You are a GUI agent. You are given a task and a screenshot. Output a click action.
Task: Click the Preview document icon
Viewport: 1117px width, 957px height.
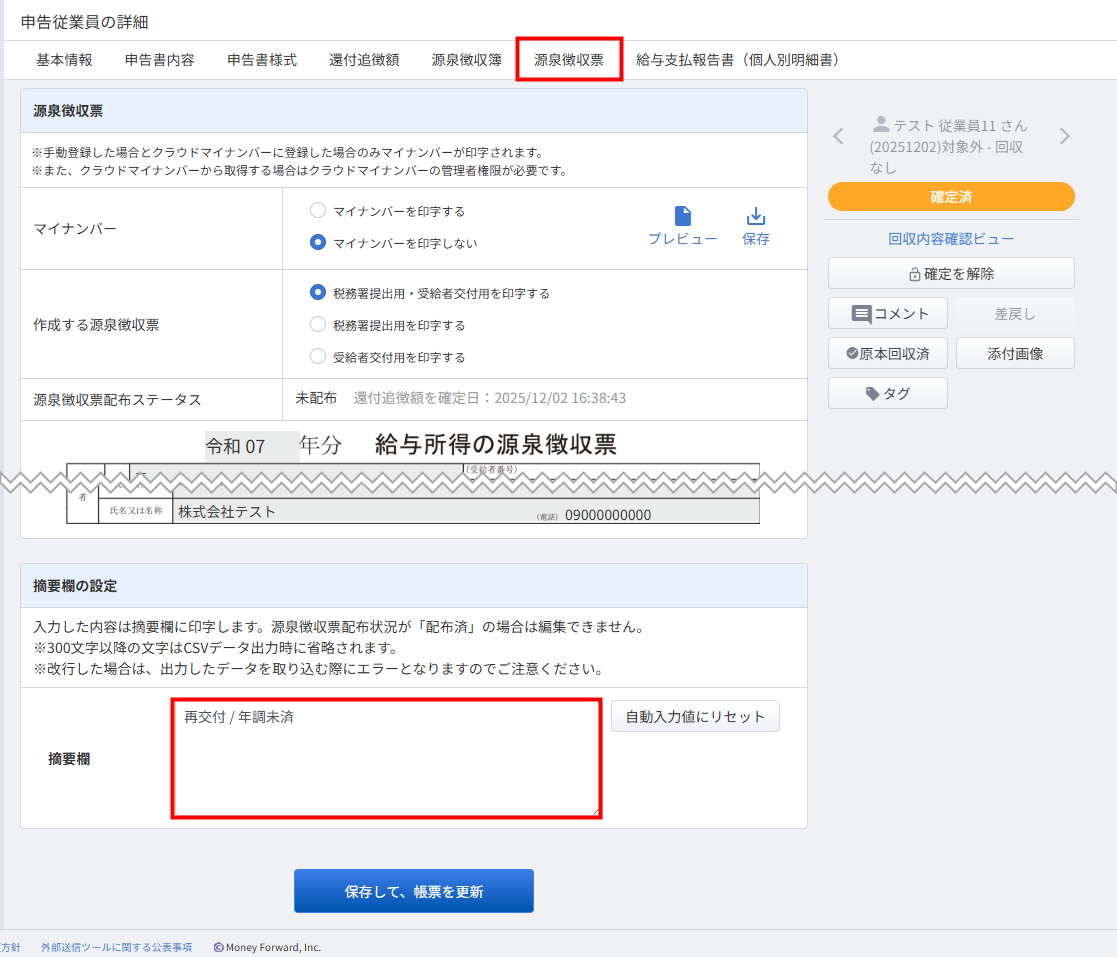[682, 217]
